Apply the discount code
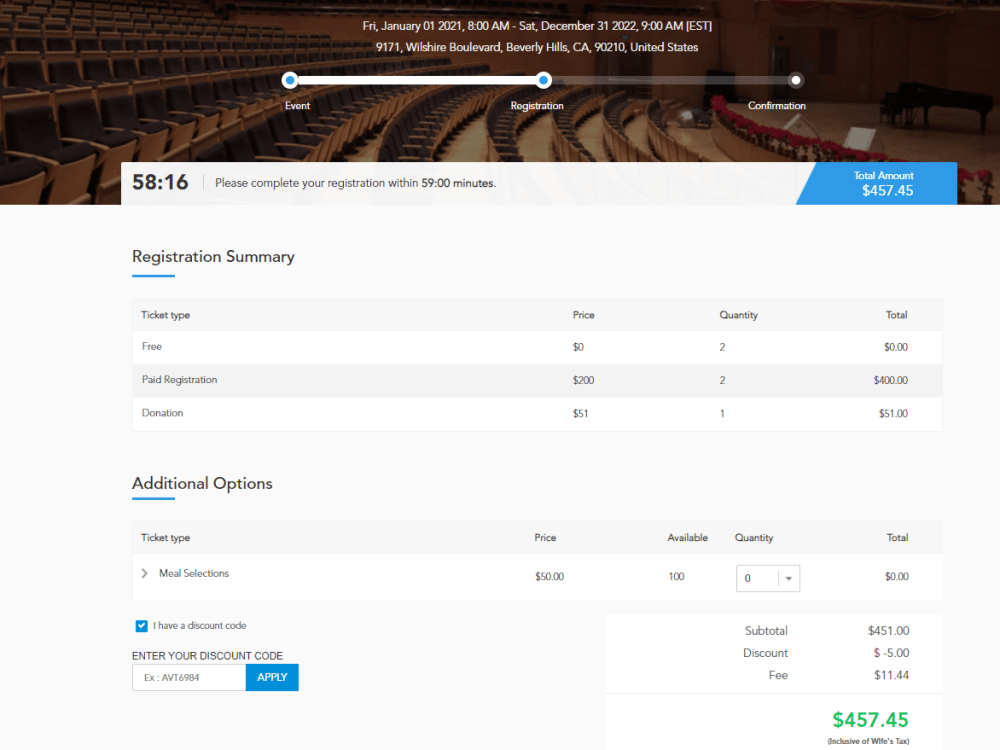Viewport: 1000px width, 750px height. point(272,677)
